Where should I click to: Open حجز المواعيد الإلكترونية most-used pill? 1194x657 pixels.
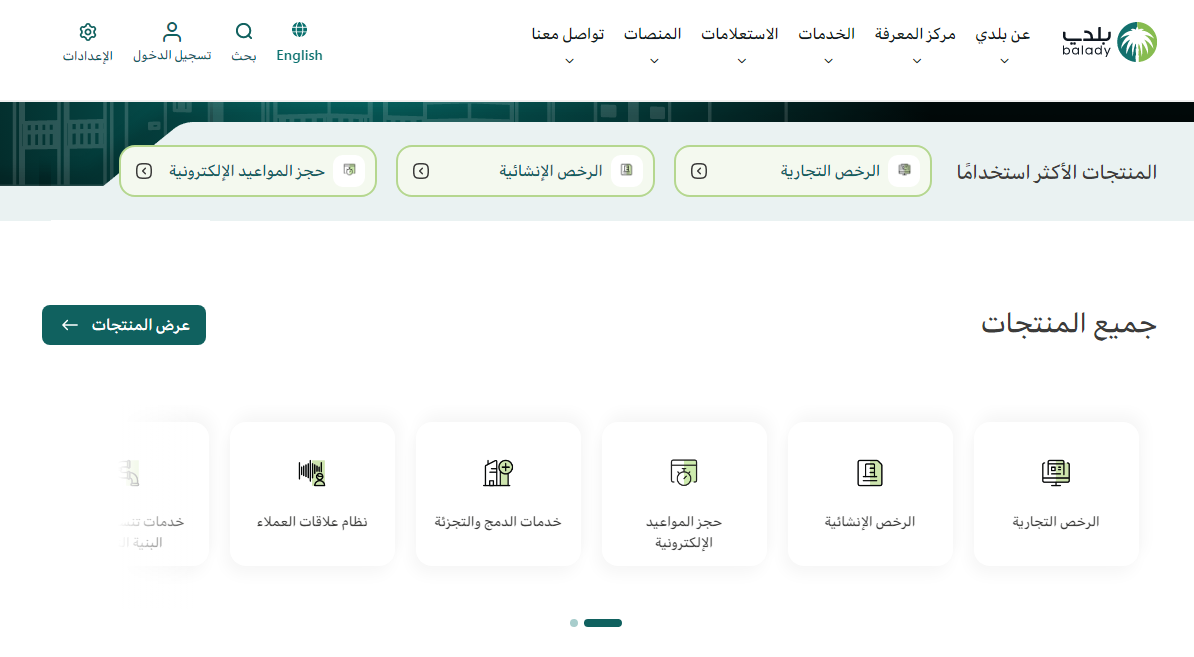[248, 171]
